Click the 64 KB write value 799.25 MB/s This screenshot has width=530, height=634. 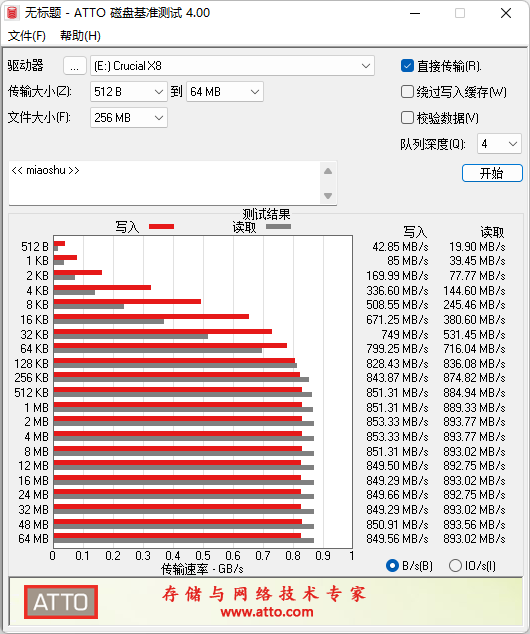coord(397,349)
